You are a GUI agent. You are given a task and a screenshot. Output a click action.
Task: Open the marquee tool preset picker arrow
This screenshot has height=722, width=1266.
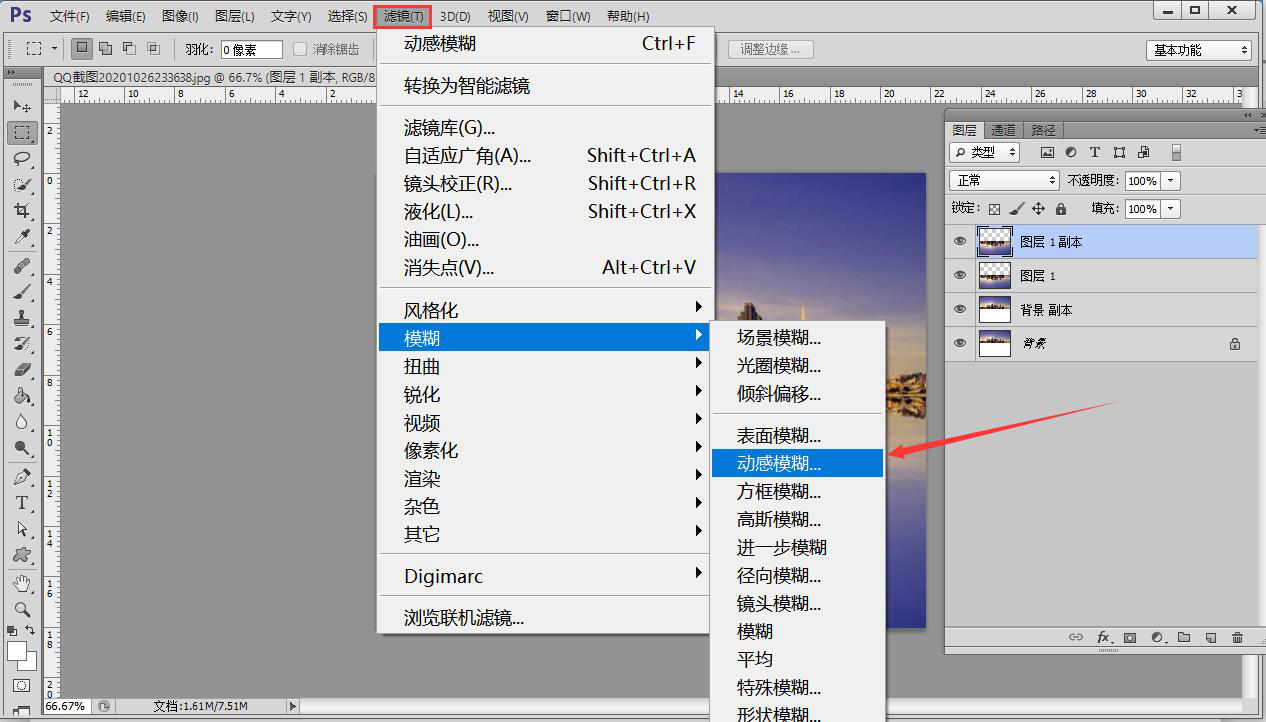click(55, 49)
